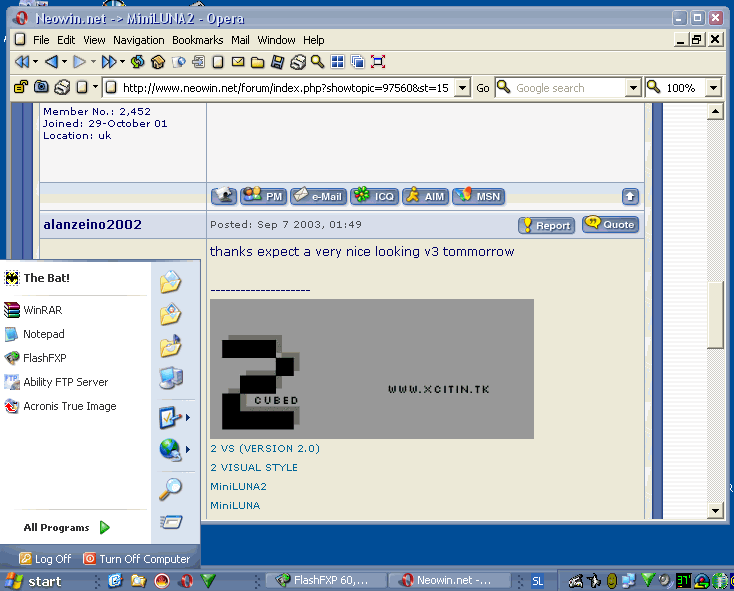Open the Navigation menu in Opera
The width and height of the screenshot is (734, 591).
click(138, 40)
